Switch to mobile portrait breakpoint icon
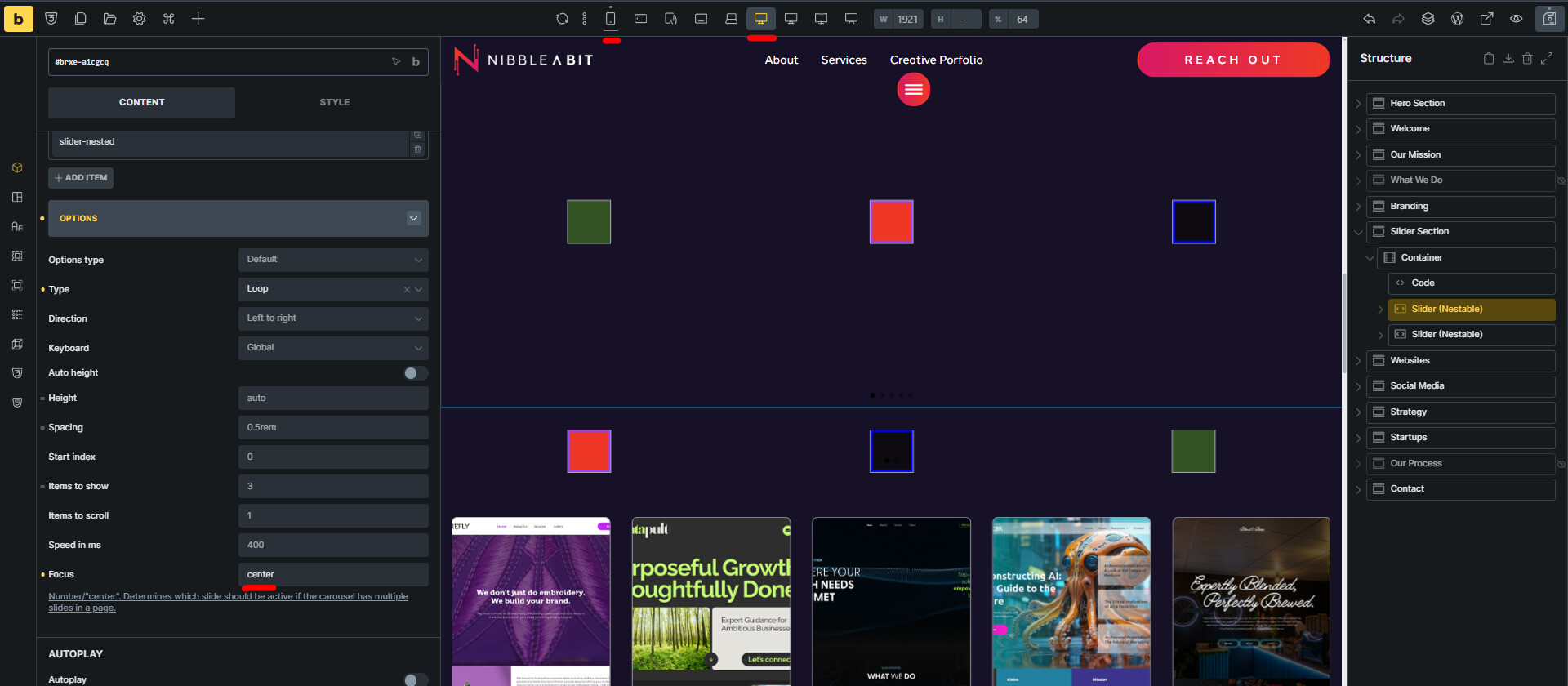Viewport: 1568px width, 686px height. [610, 19]
